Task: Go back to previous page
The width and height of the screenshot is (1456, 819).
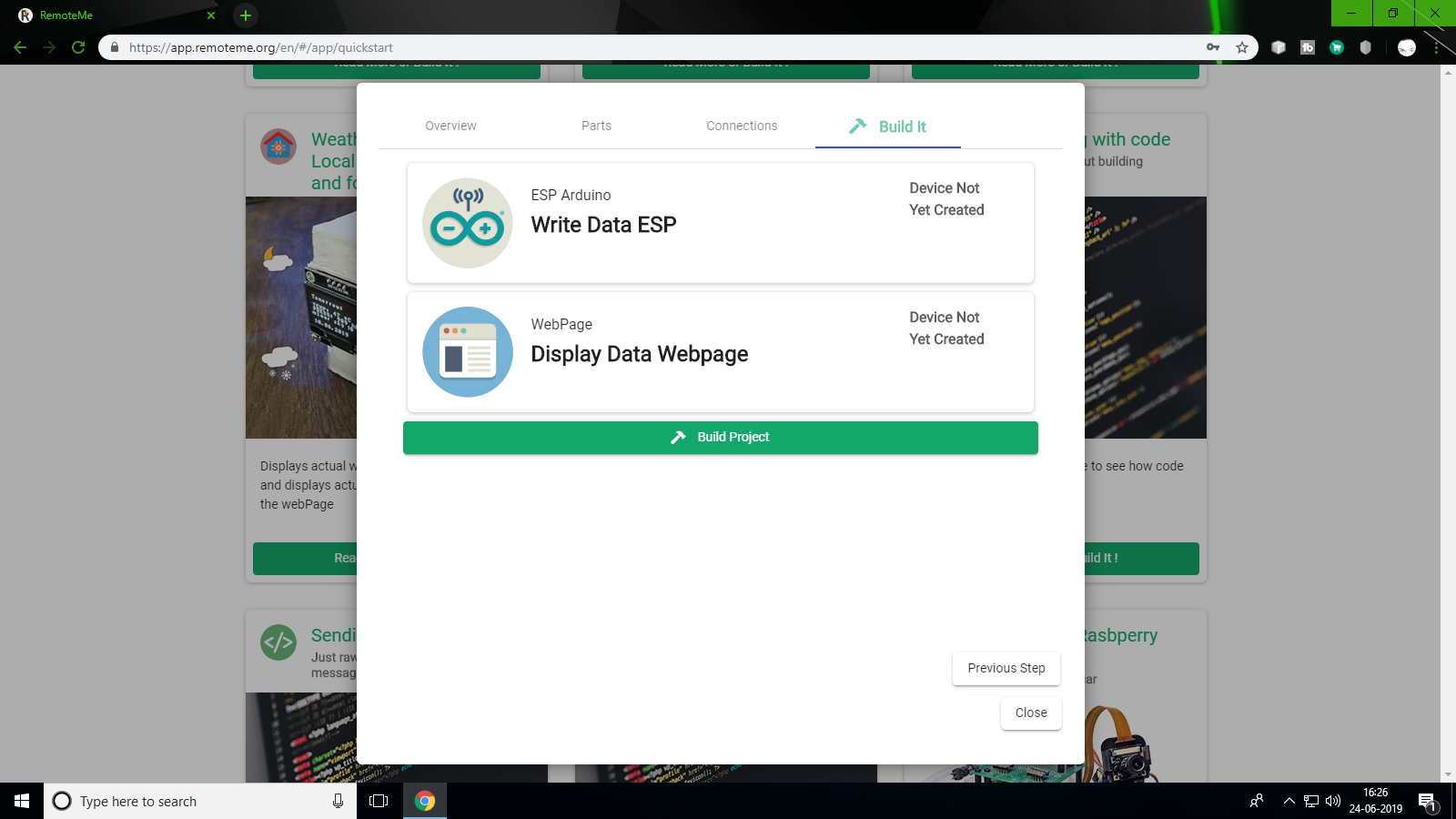Action: click(x=20, y=47)
